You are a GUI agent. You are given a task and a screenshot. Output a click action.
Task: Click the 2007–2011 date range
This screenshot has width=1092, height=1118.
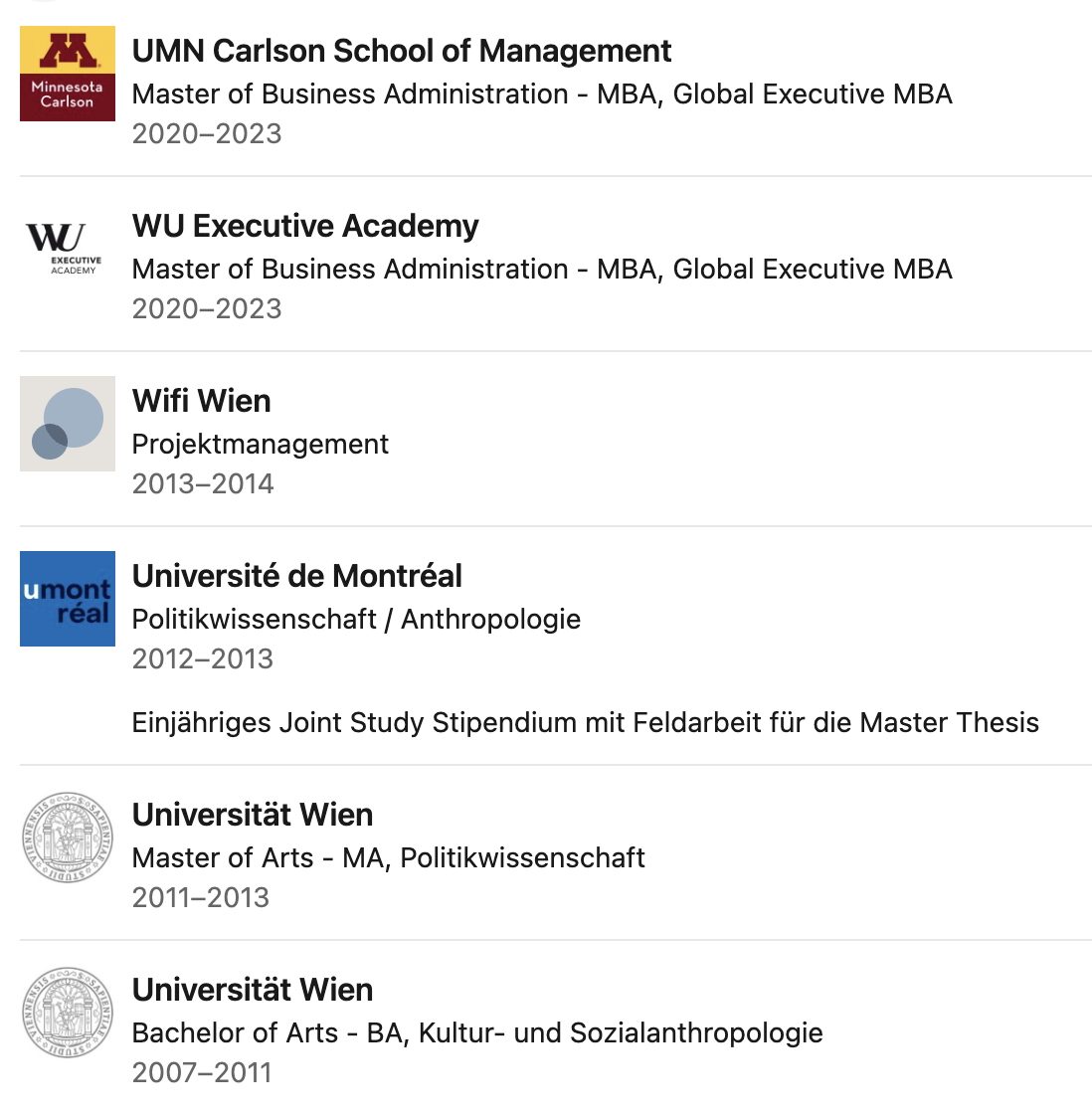pos(202,1072)
